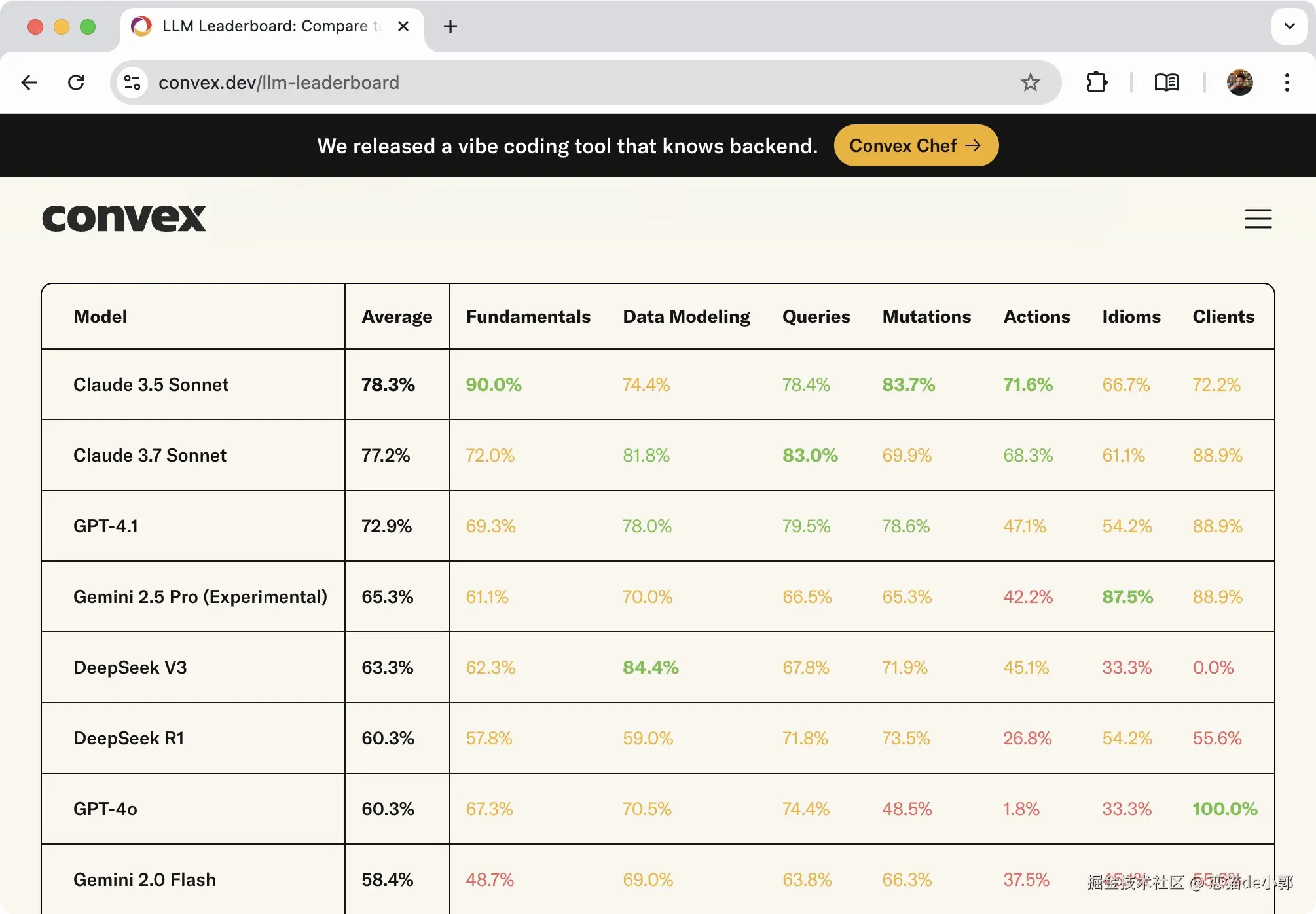1316x914 pixels.
Task: Open site information icon in address bar
Action: [133, 82]
